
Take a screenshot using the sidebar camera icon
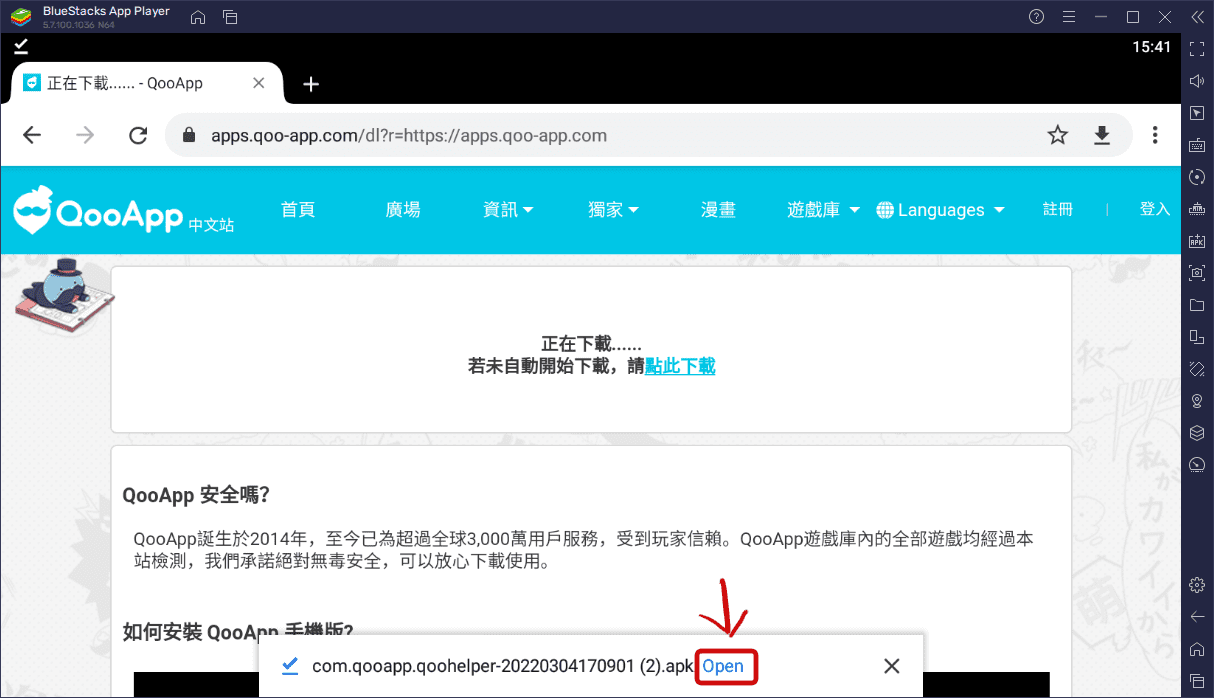1196,272
